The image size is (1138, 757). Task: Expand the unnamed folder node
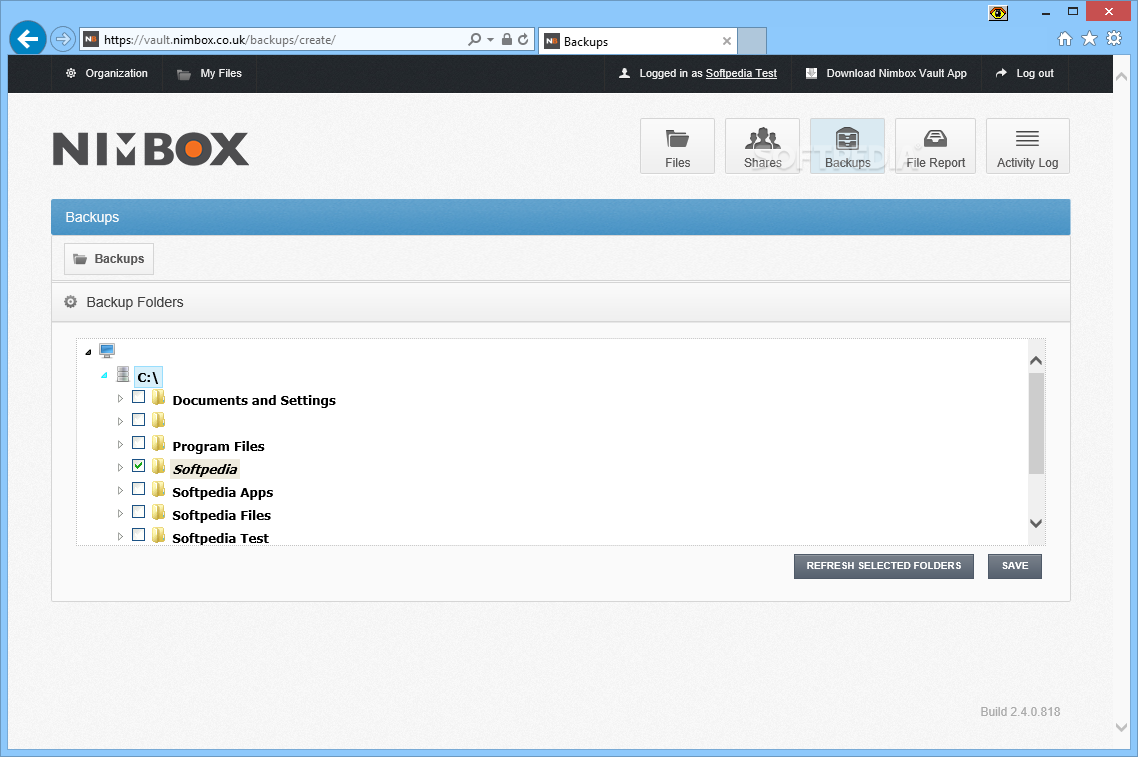click(x=120, y=421)
